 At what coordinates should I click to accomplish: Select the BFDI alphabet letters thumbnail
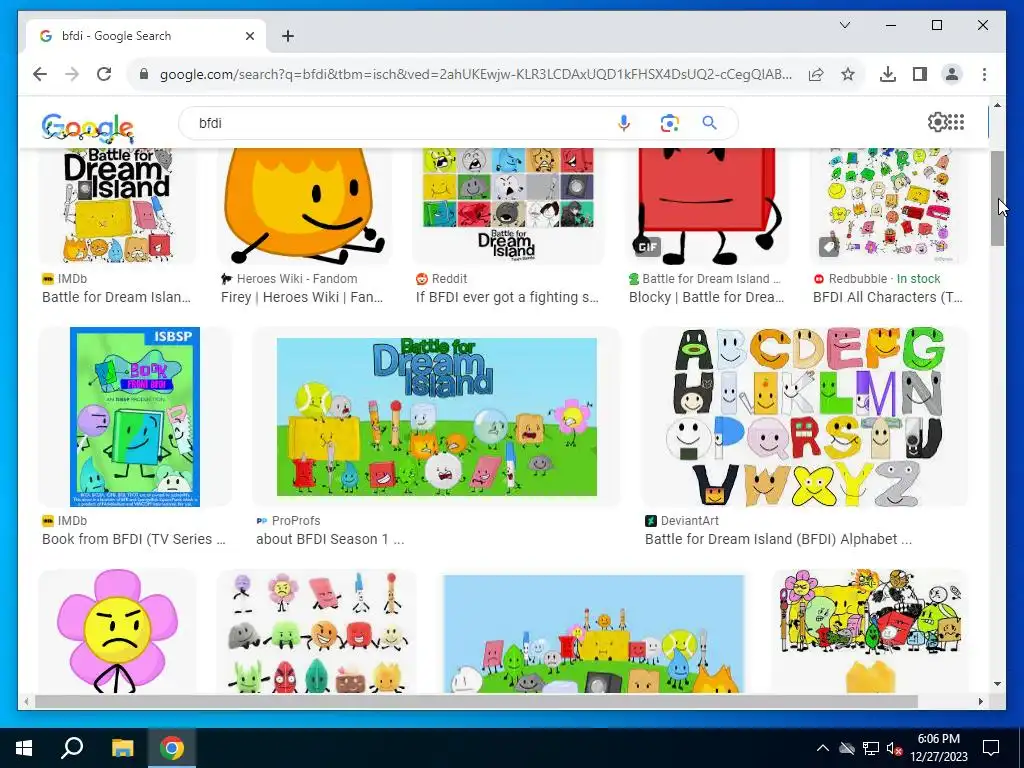(805, 417)
